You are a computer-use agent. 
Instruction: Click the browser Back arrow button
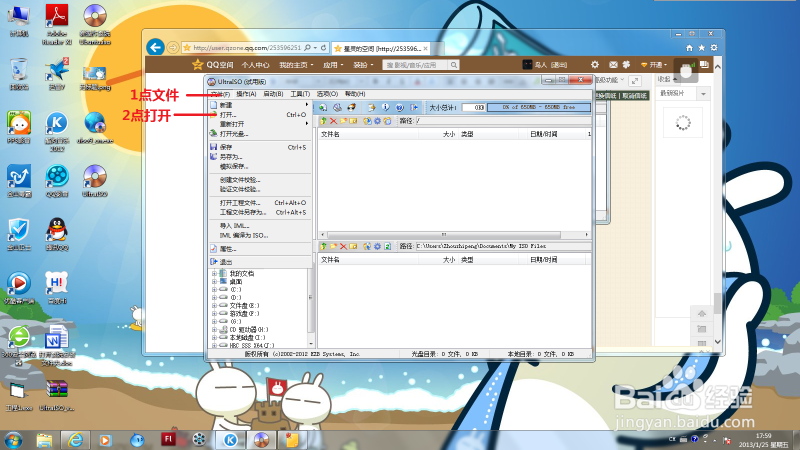point(156,47)
